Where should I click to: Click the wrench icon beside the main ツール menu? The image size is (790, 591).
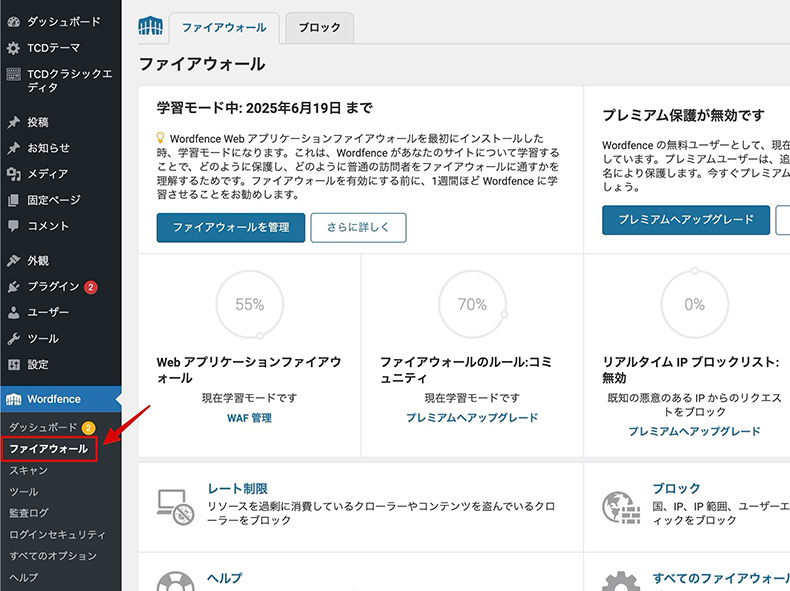14,339
